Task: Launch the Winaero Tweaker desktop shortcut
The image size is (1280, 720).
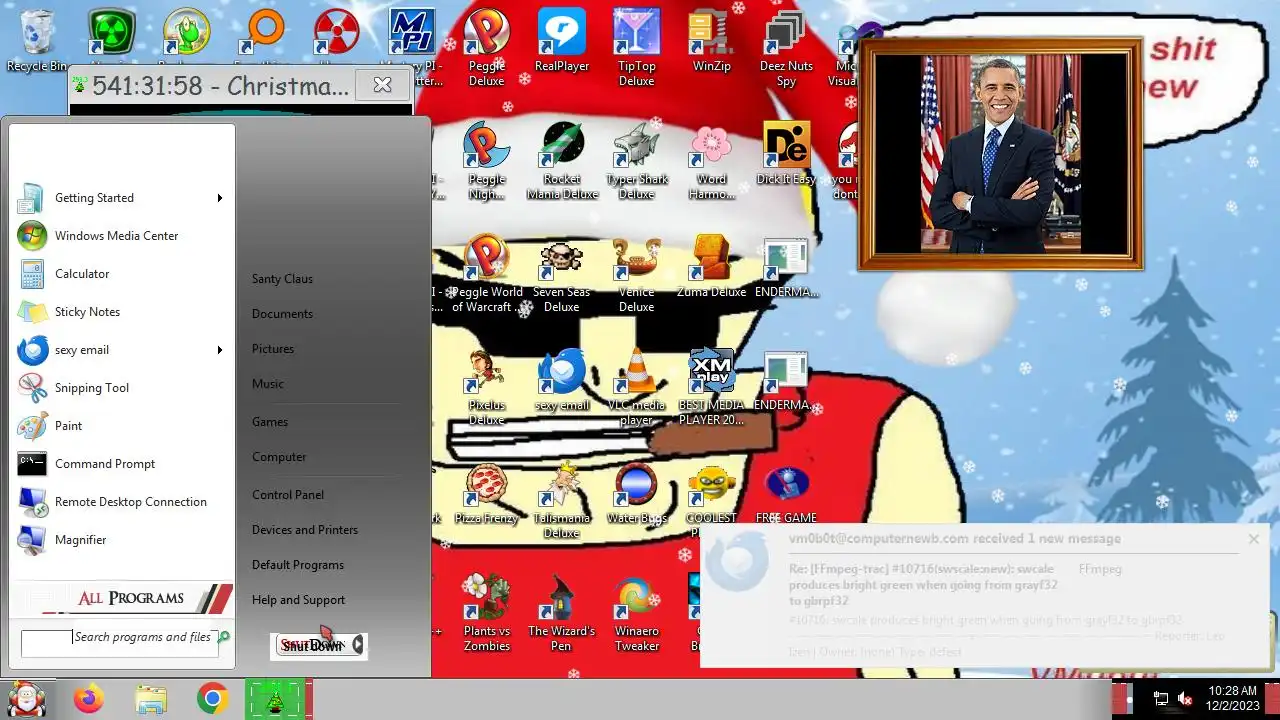Action: pos(637,613)
